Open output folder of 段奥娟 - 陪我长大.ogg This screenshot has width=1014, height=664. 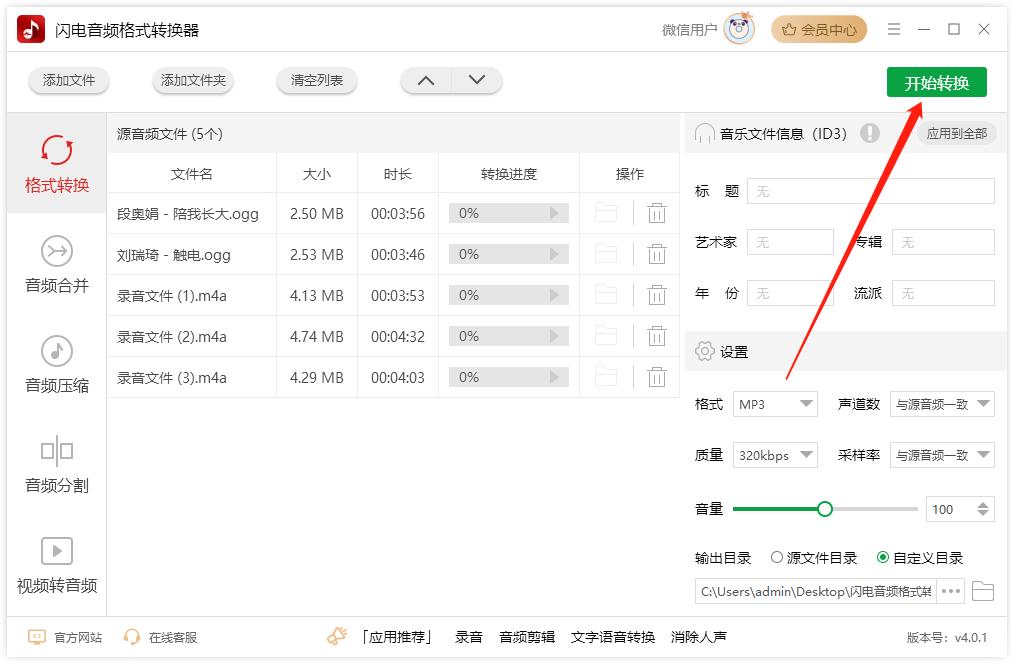click(x=606, y=212)
